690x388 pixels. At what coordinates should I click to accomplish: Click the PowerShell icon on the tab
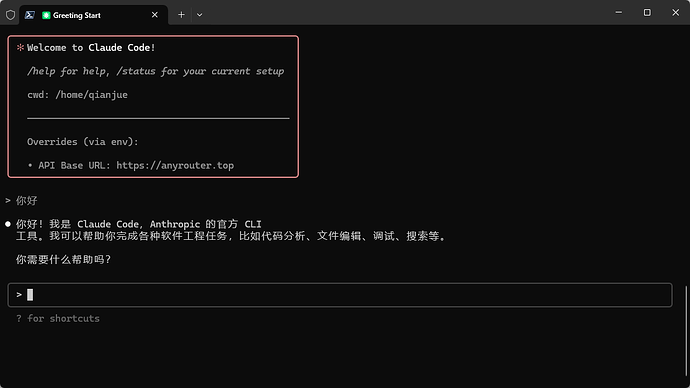pyautogui.click(x=29, y=15)
